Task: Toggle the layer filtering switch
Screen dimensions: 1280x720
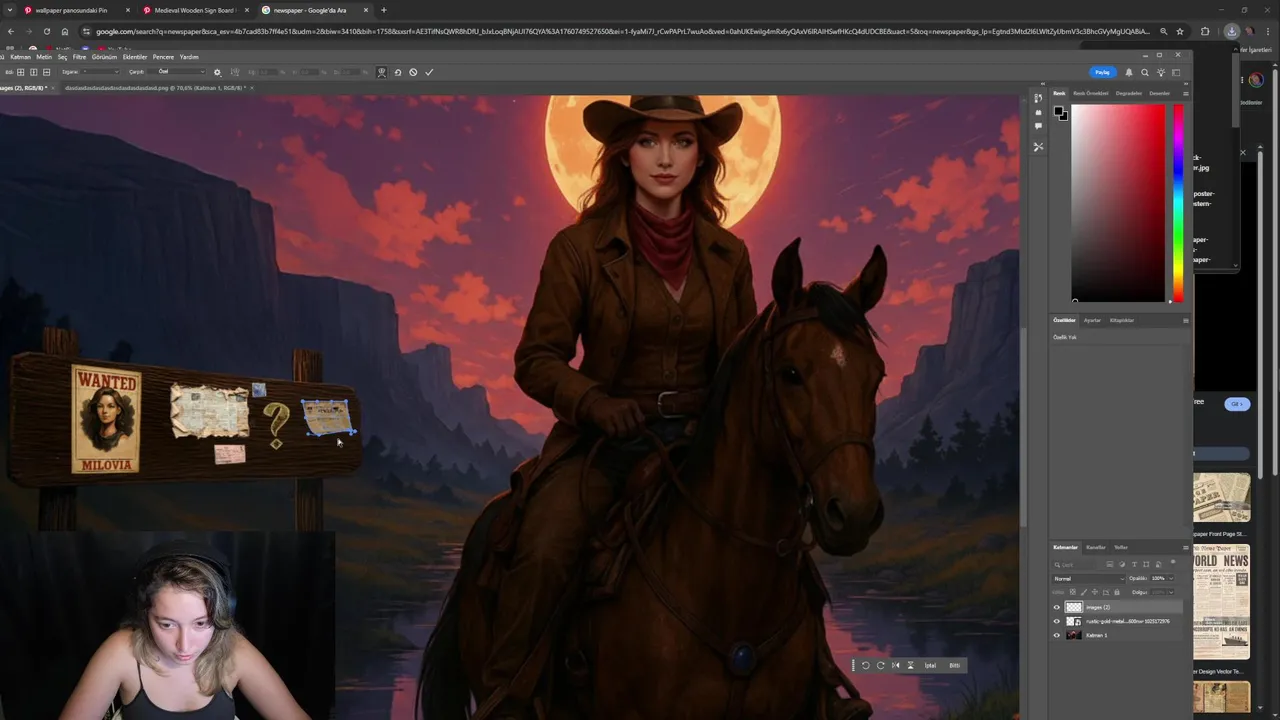Action: (x=1173, y=562)
